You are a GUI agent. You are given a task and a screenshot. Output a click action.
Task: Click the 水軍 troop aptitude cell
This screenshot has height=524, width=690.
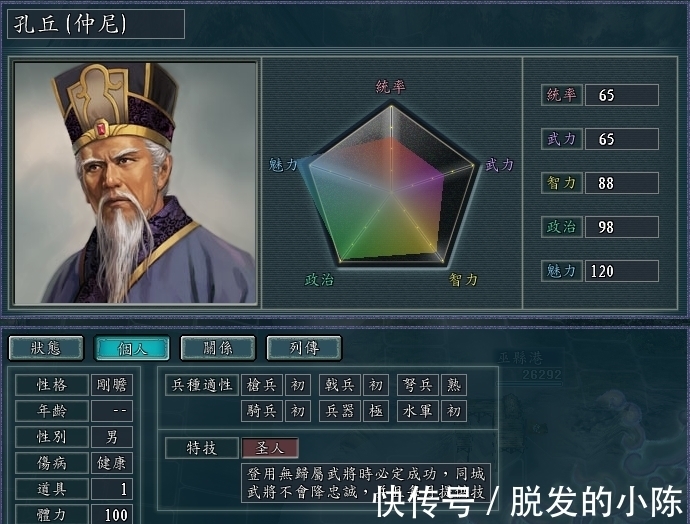[418, 411]
